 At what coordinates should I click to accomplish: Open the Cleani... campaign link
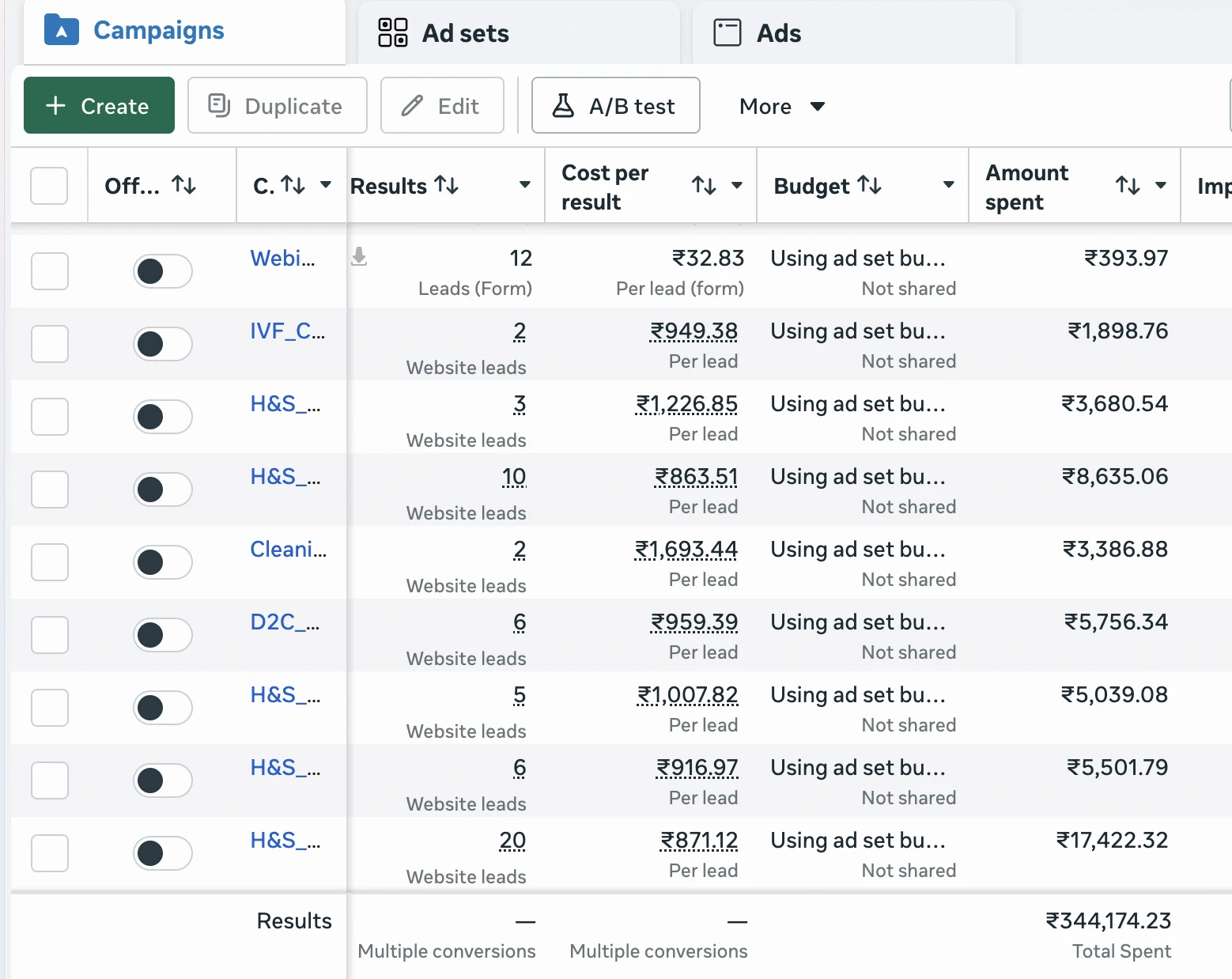click(x=288, y=550)
